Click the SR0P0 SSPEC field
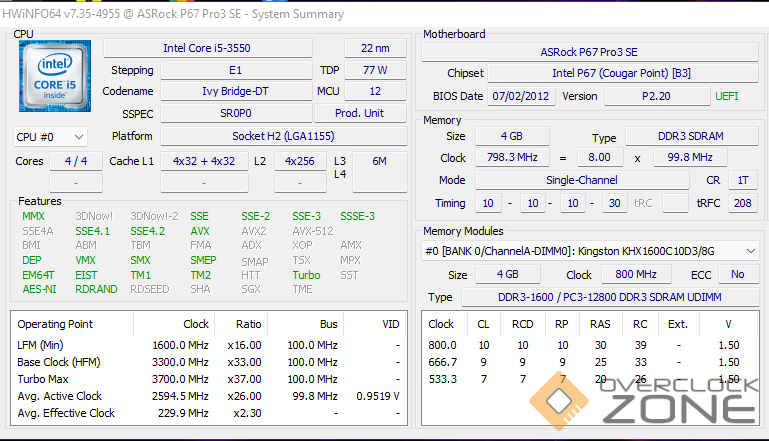This screenshot has height=441, width=769. 233,114
